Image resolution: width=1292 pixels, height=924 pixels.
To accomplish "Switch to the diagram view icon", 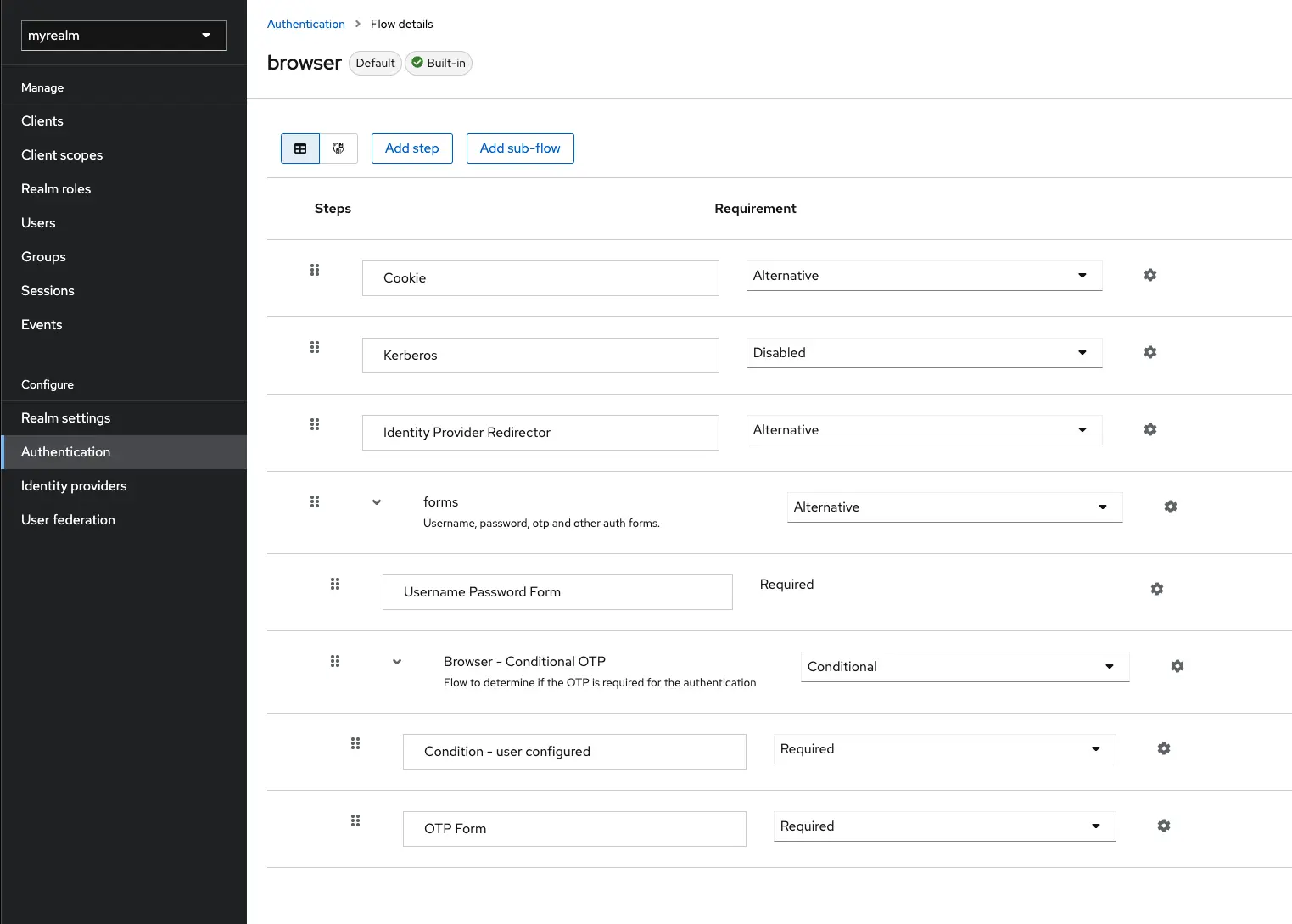I will point(338,148).
